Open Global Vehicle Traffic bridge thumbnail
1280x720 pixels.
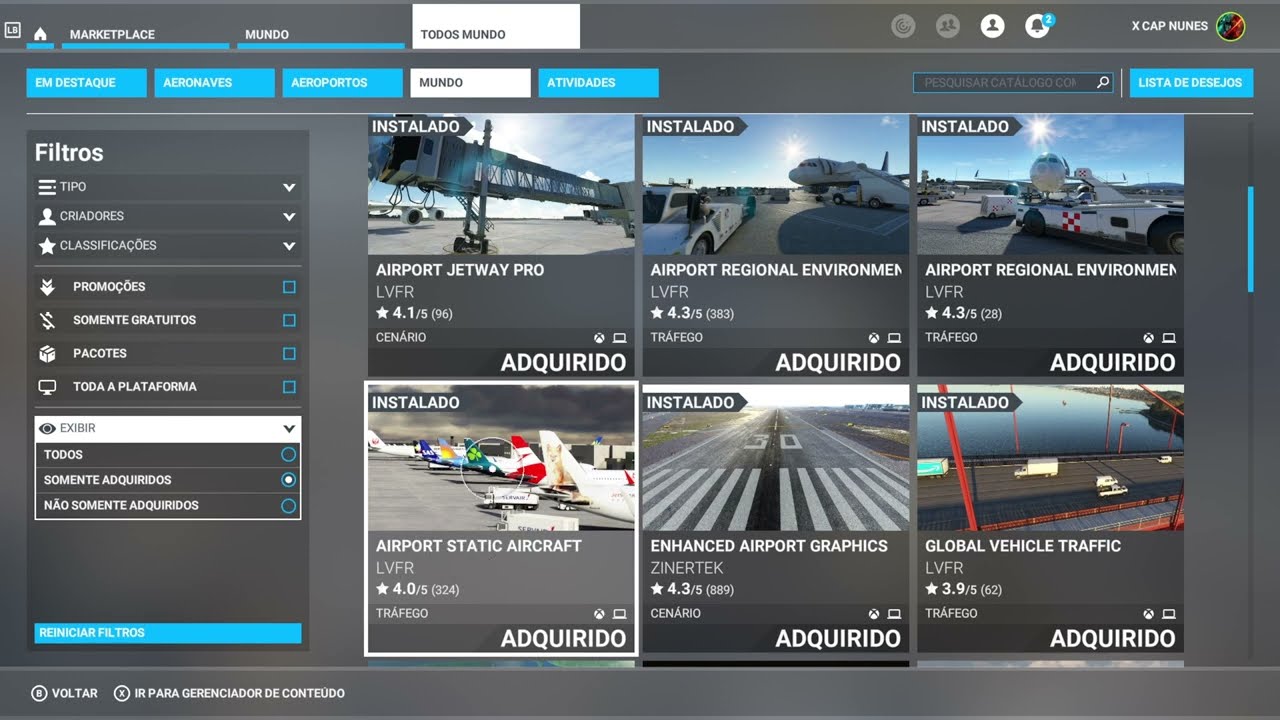point(1050,460)
